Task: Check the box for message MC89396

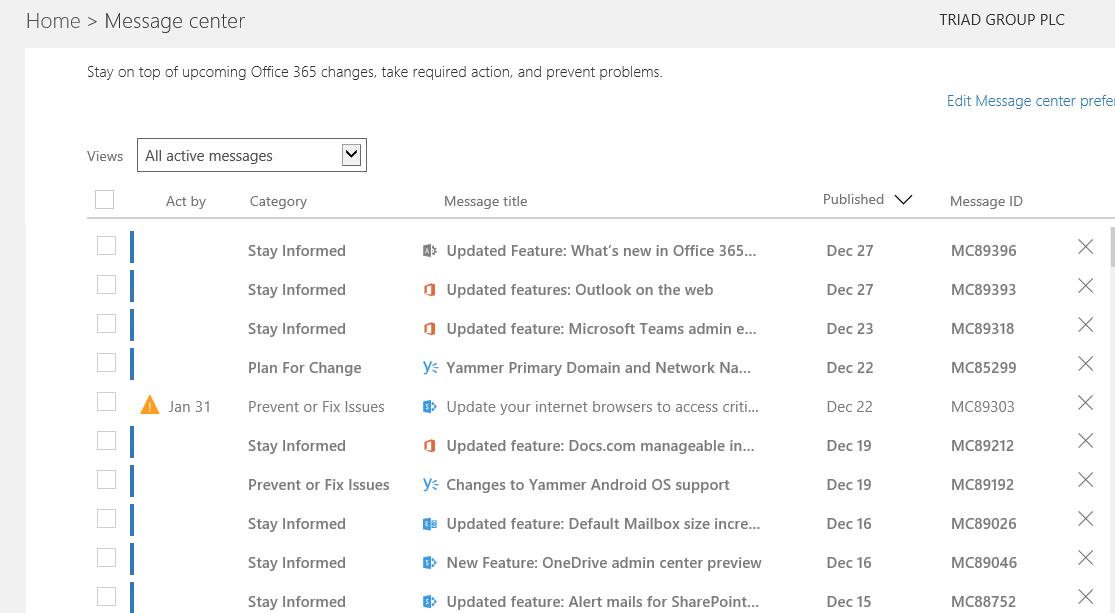Action: (107, 245)
